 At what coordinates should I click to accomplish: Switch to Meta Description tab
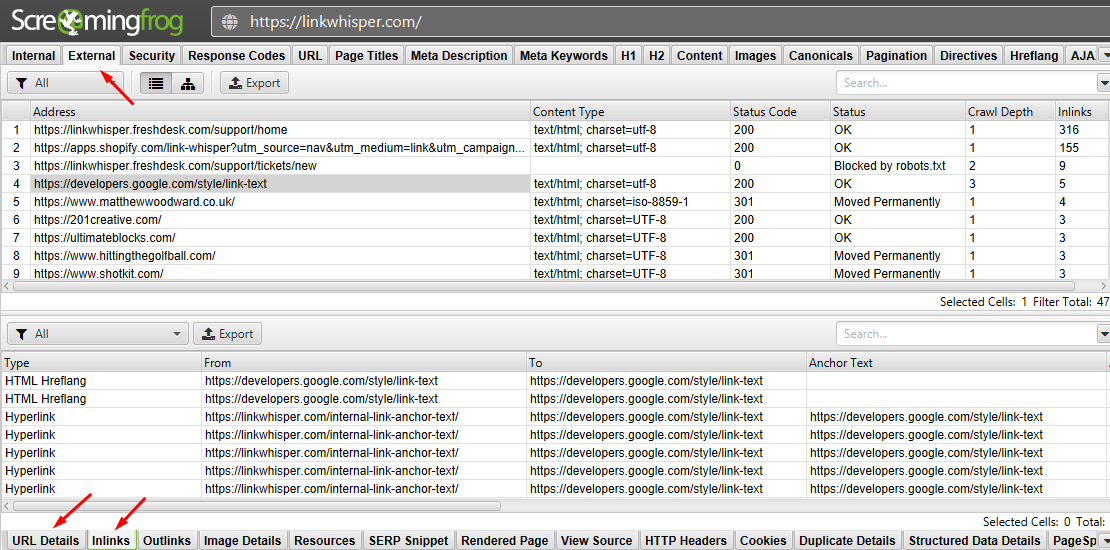[459, 56]
